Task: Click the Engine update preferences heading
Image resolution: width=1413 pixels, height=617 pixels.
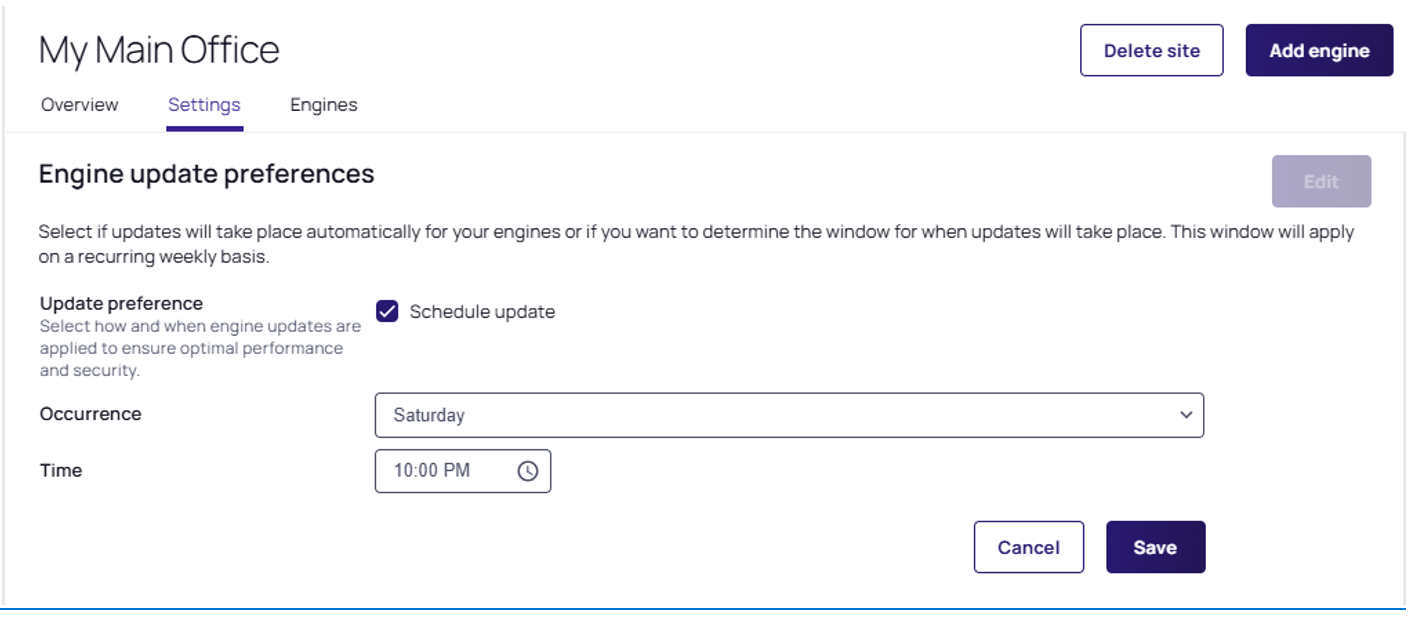Action: tap(206, 174)
